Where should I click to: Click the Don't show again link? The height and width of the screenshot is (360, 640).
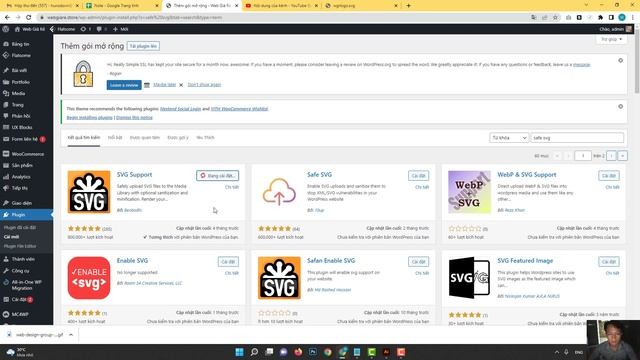pos(204,84)
